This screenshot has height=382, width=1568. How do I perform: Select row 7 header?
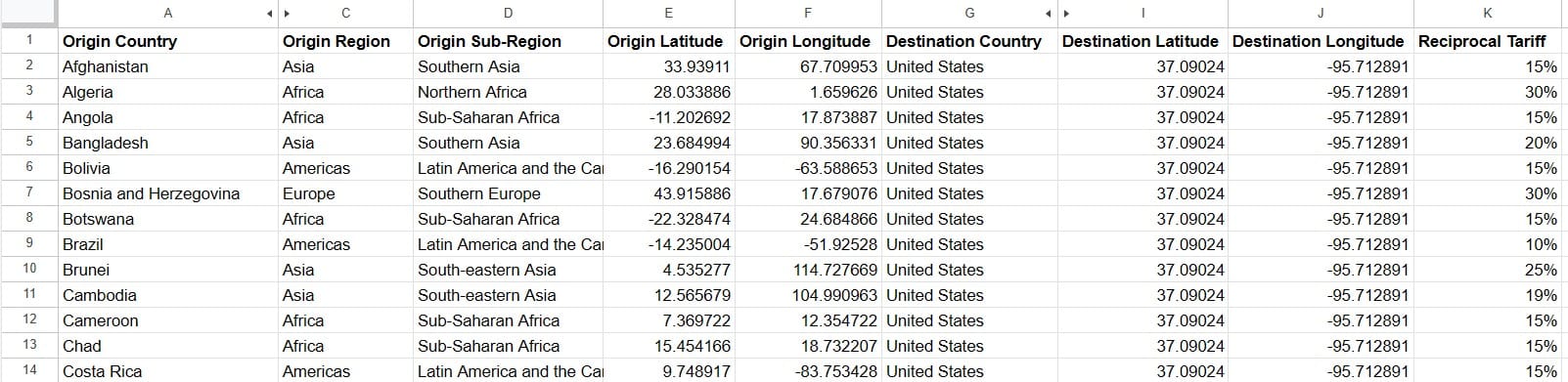28,193
